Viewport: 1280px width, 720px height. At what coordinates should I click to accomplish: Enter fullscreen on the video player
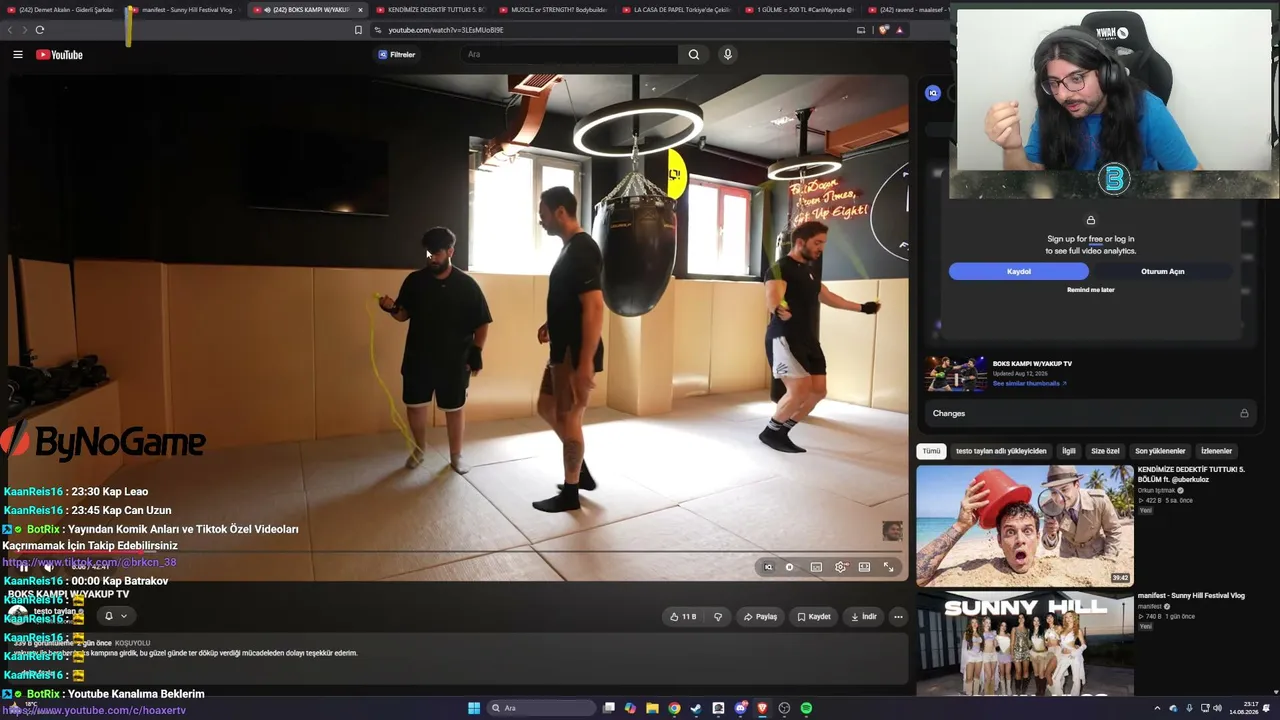888,567
